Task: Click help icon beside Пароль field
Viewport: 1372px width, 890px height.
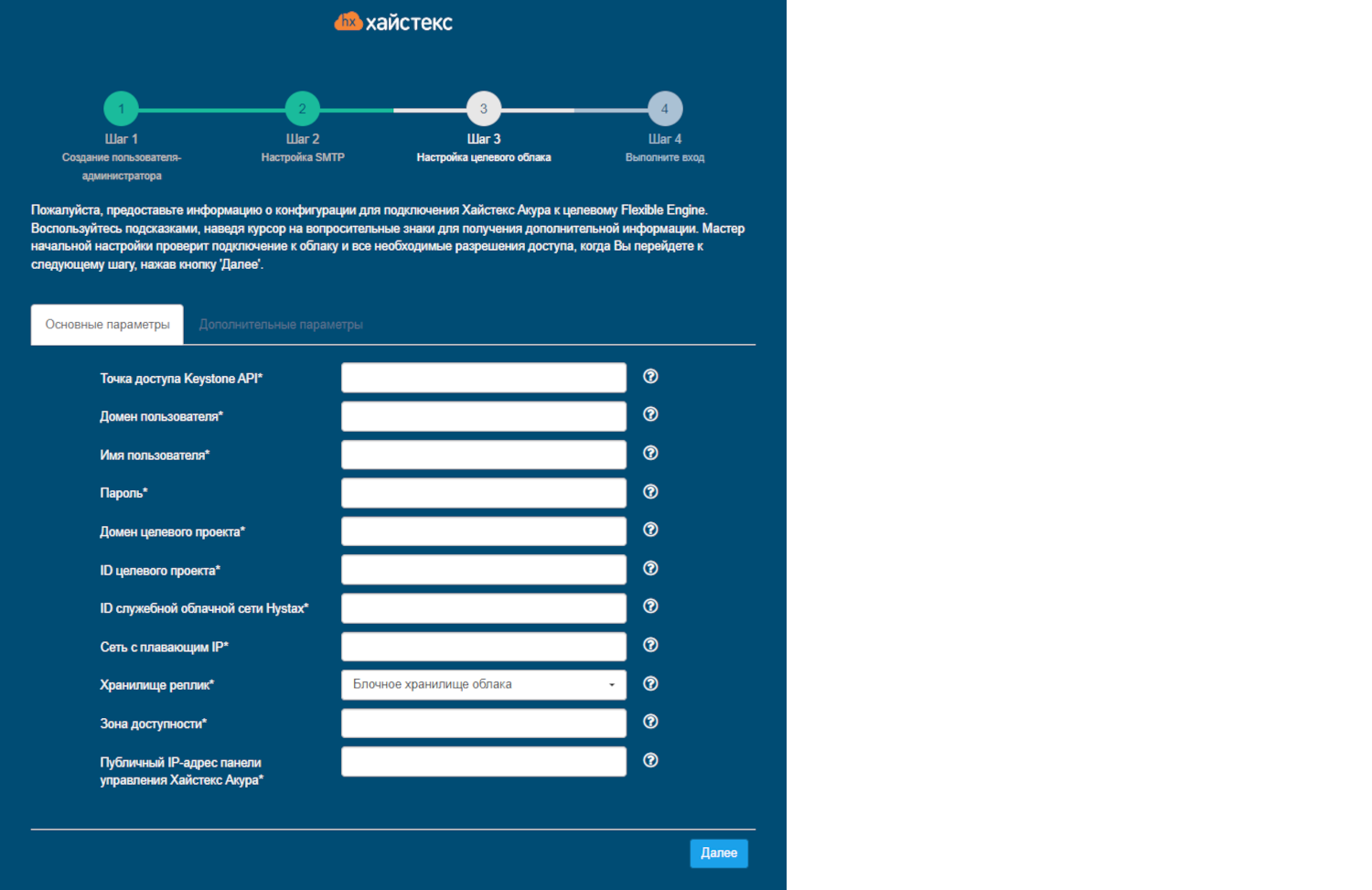Action: 650,492
